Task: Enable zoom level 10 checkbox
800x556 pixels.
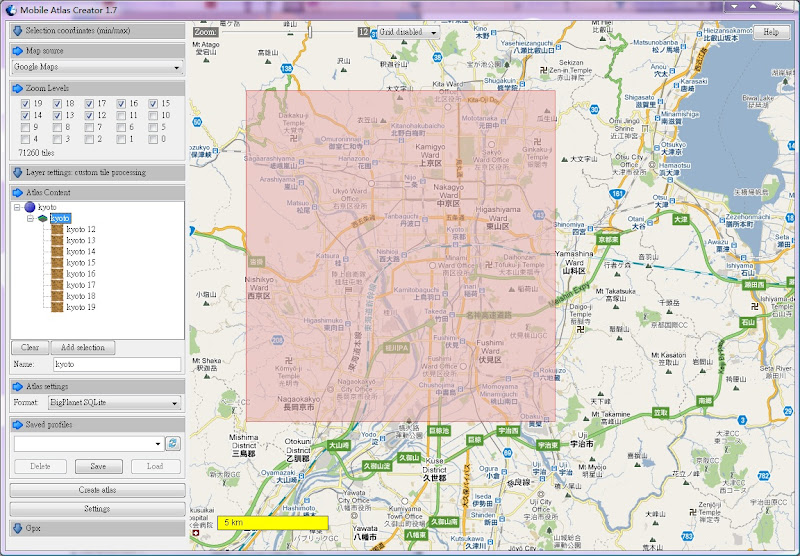Action: (153, 116)
